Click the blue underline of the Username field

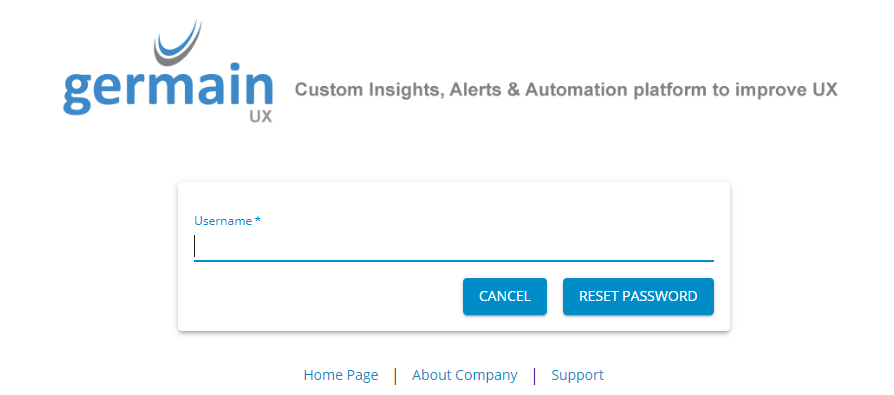pyautogui.click(x=454, y=260)
